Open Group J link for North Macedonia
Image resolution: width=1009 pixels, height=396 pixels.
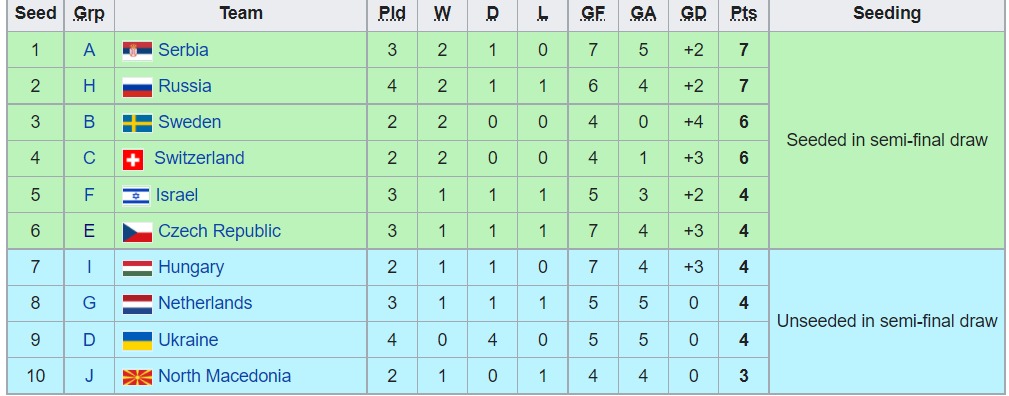(89, 375)
